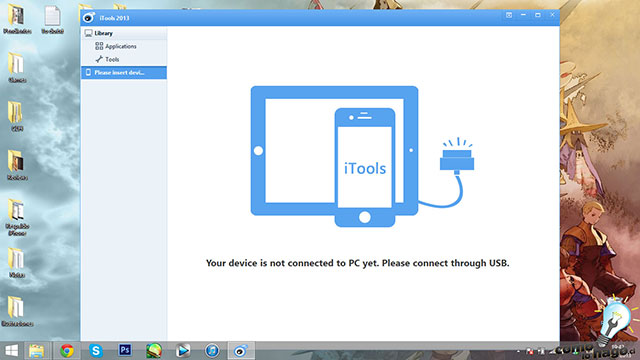Select the first folder on the desktop

coord(17,19)
